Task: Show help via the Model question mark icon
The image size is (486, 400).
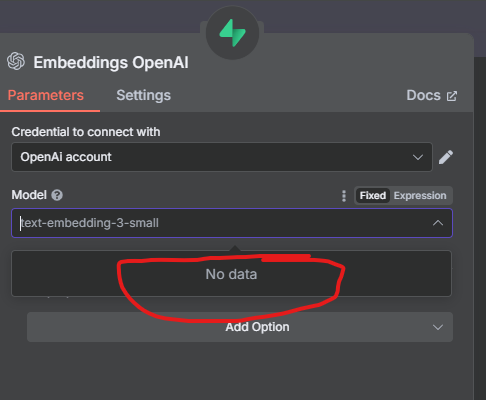Action: [57, 195]
